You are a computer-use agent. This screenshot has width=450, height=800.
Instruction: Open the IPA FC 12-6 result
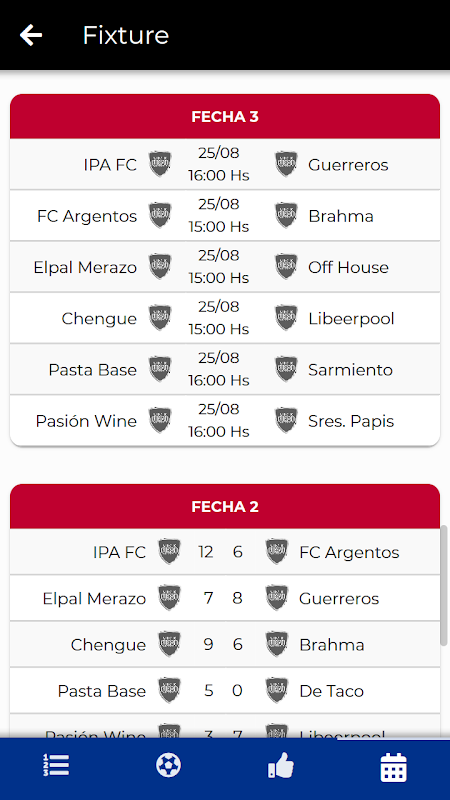point(225,552)
